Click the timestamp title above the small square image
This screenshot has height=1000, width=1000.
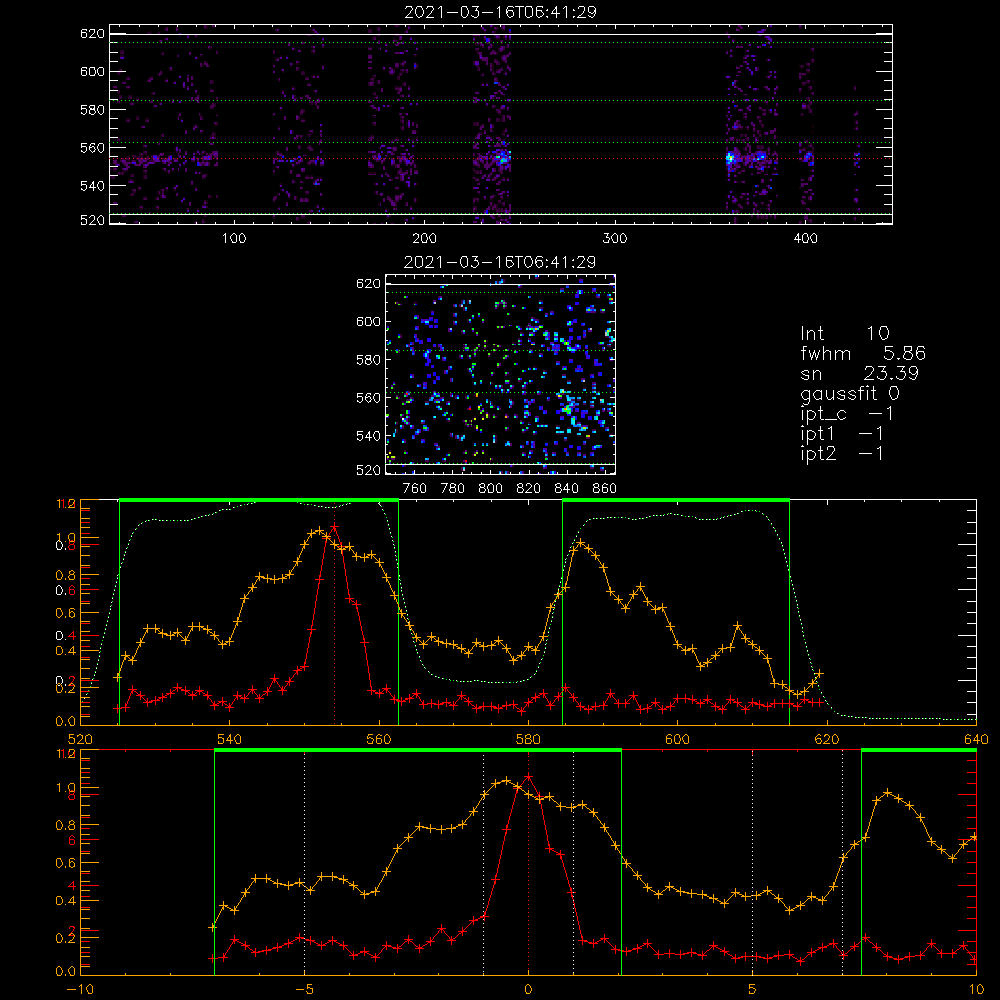[x=500, y=262]
